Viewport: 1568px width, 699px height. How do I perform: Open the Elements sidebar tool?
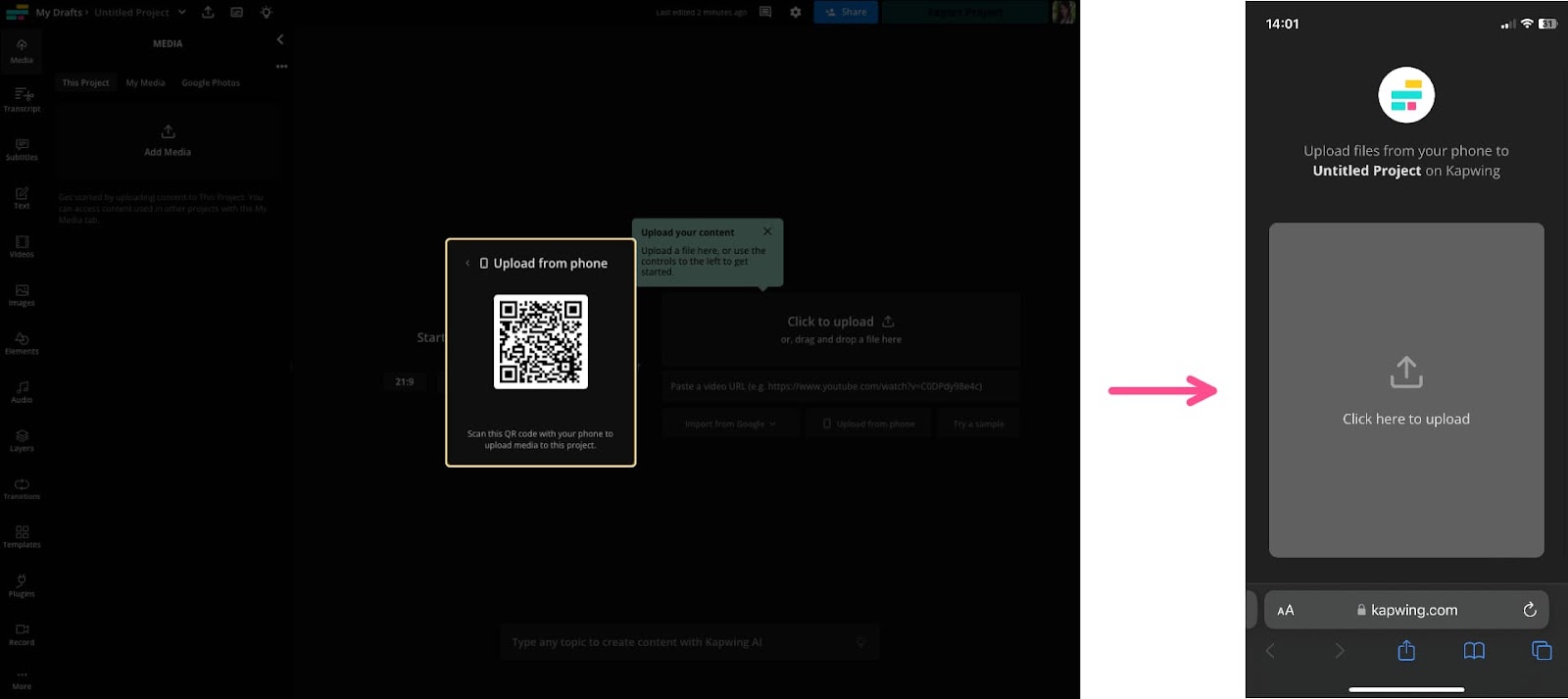click(x=22, y=342)
